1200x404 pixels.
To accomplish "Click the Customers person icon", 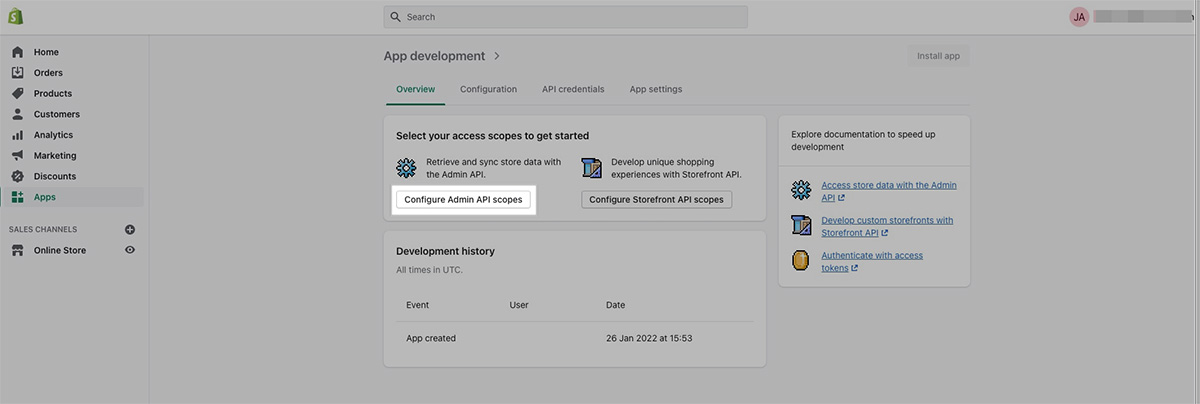I will [x=17, y=114].
